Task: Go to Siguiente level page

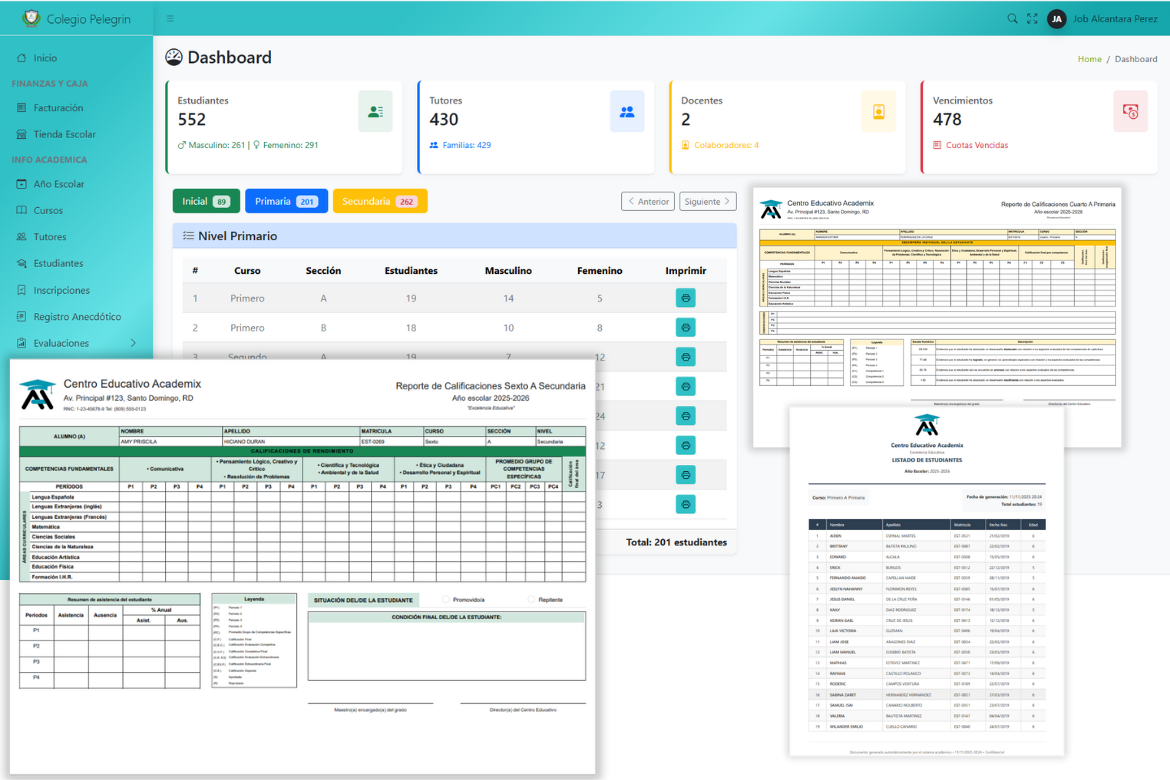Action: coord(708,201)
